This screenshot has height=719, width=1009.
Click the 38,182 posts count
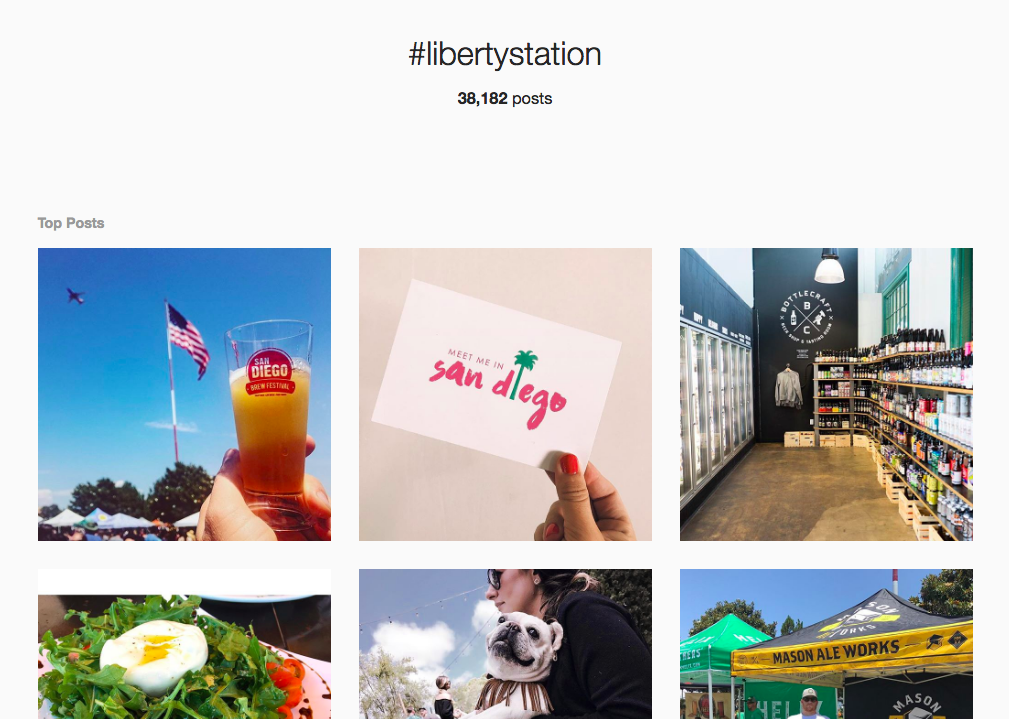click(504, 98)
